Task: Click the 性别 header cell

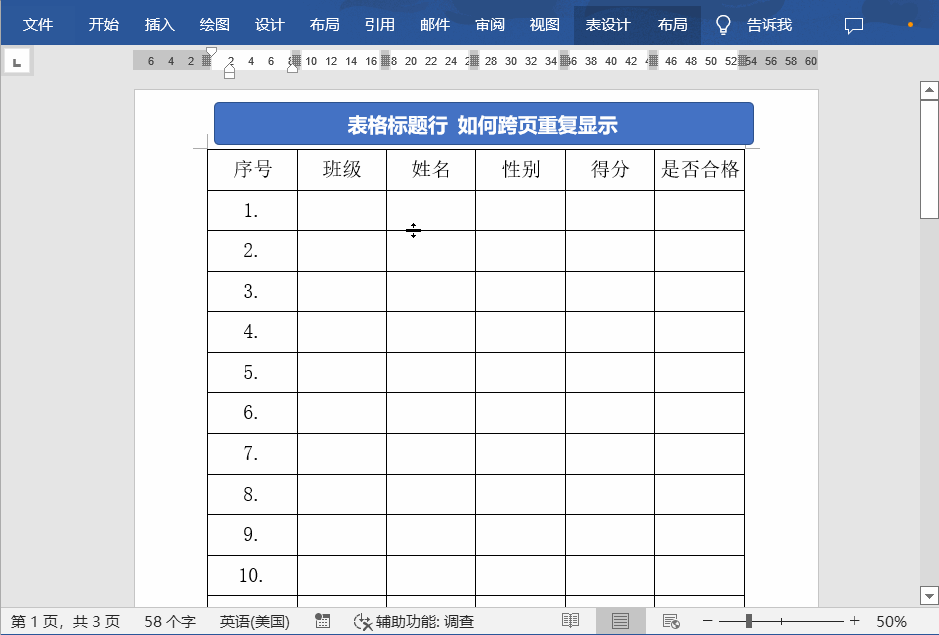Action: 520,170
